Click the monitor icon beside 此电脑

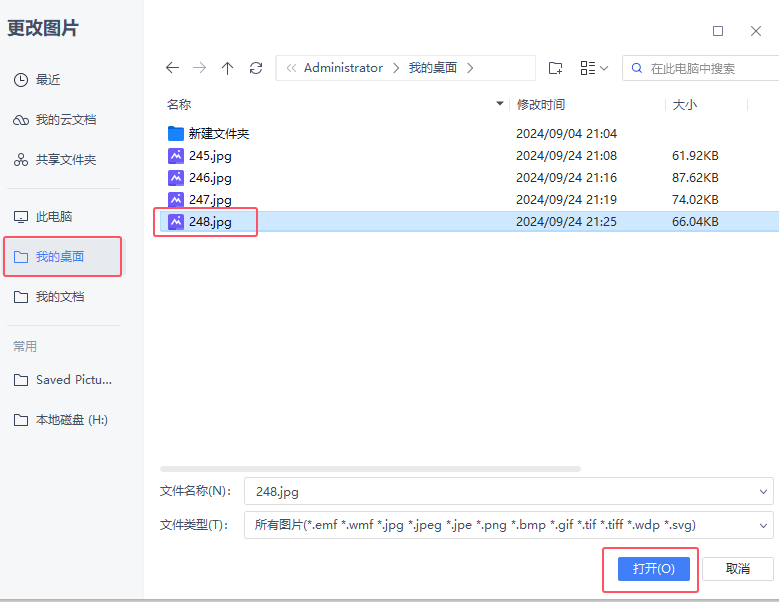click(x=21, y=217)
